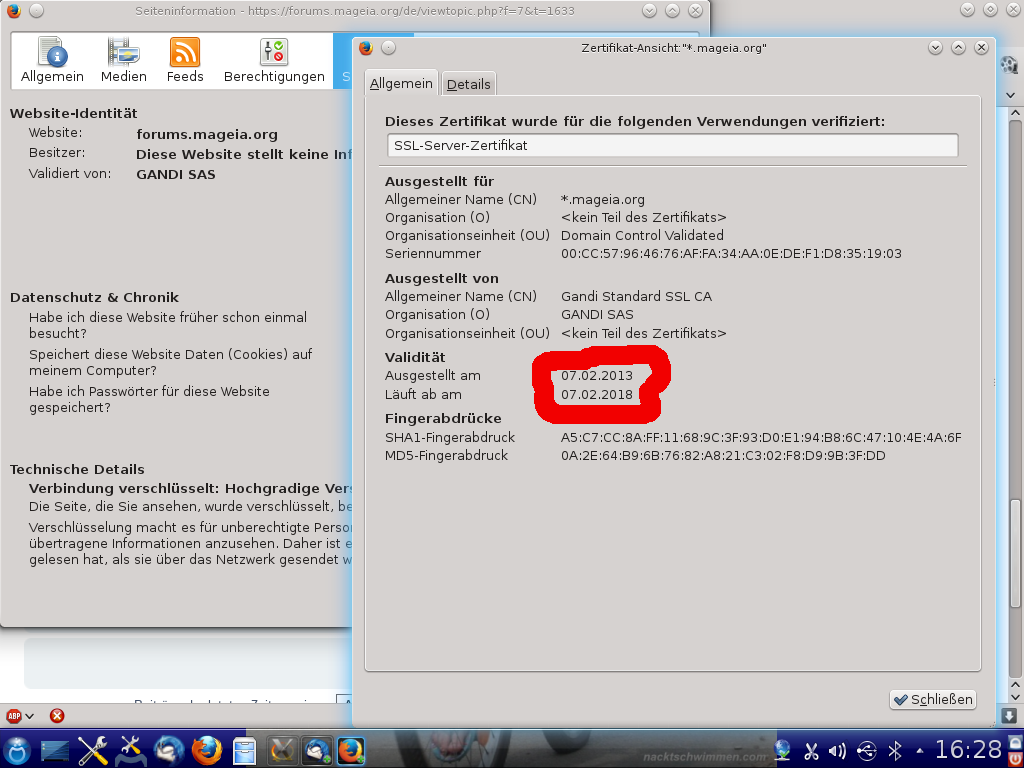Click forums.mageia.org in Website-Identität
The width and height of the screenshot is (1024, 768).
(207, 135)
